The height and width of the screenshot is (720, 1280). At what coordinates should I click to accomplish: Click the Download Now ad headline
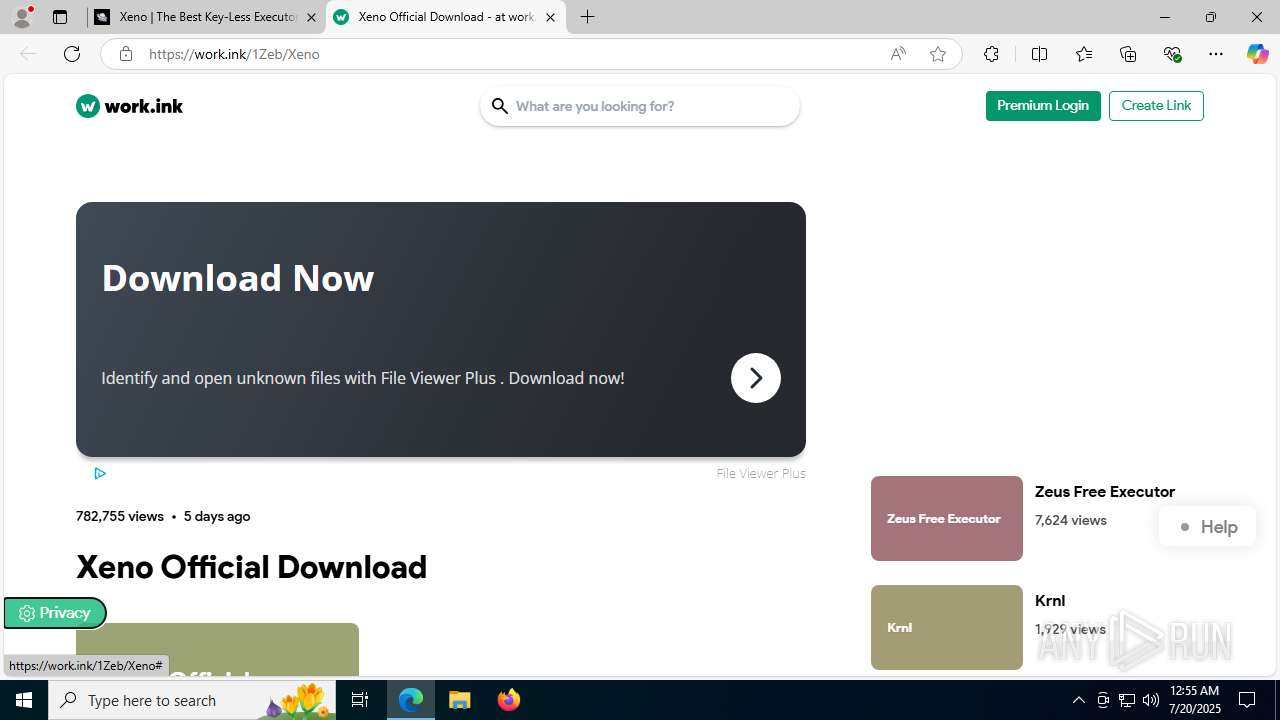pyautogui.click(x=238, y=278)
